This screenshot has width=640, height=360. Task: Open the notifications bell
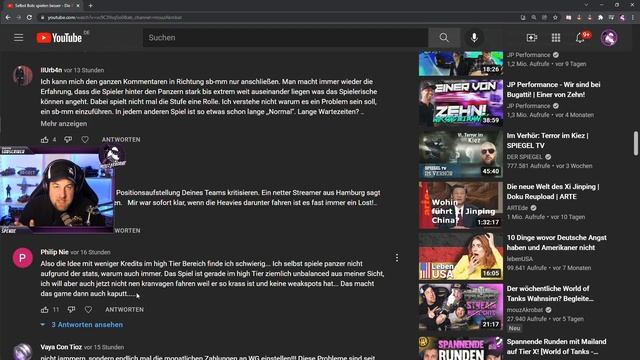pos(580,38)
